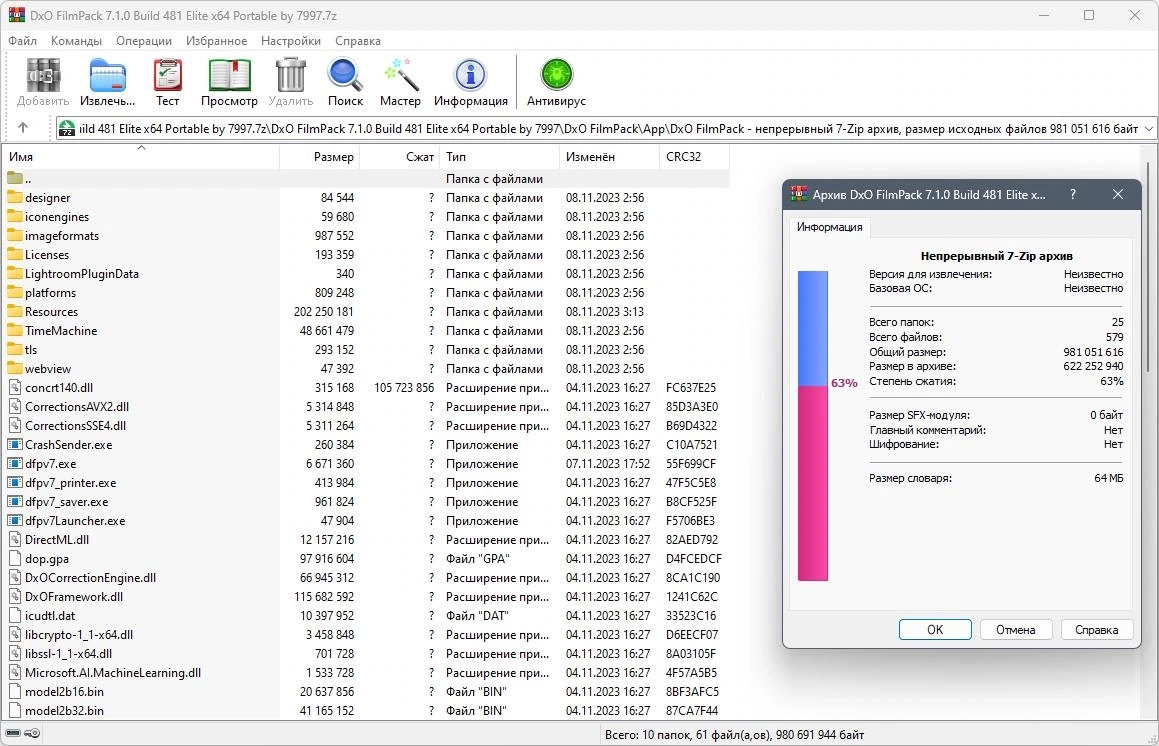Image resolution: width=1159 pixels, height=746 pixels.
Task: Select the icudtl.dat file
Action: coord(367,616)
